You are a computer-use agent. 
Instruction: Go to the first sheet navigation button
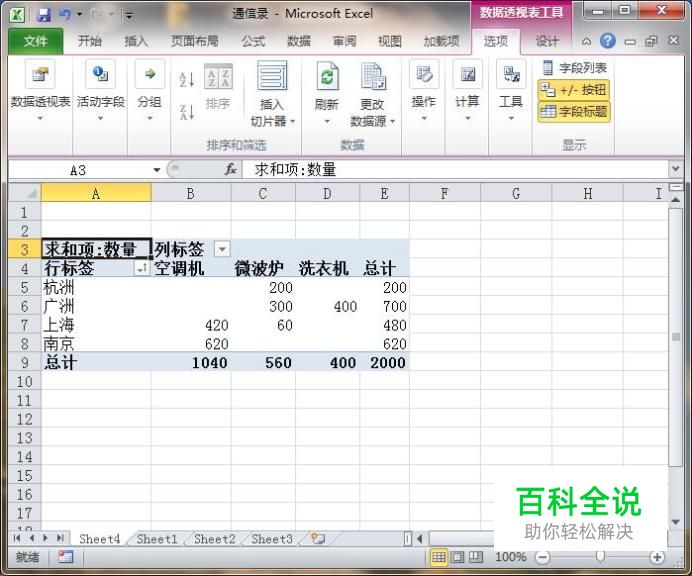tap(17, 538)
